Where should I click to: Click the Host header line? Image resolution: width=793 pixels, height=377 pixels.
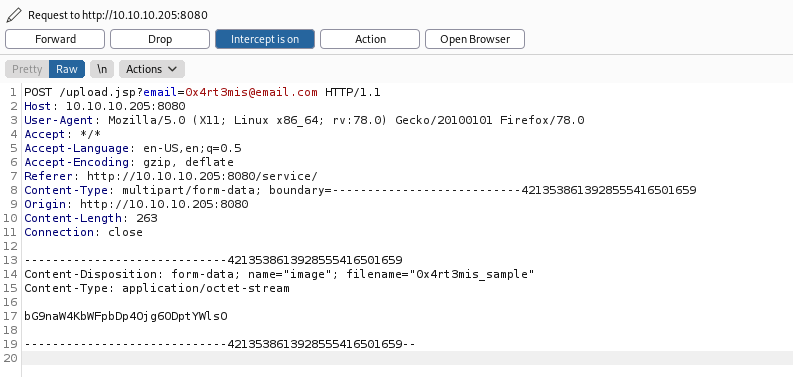click(105, 106)
